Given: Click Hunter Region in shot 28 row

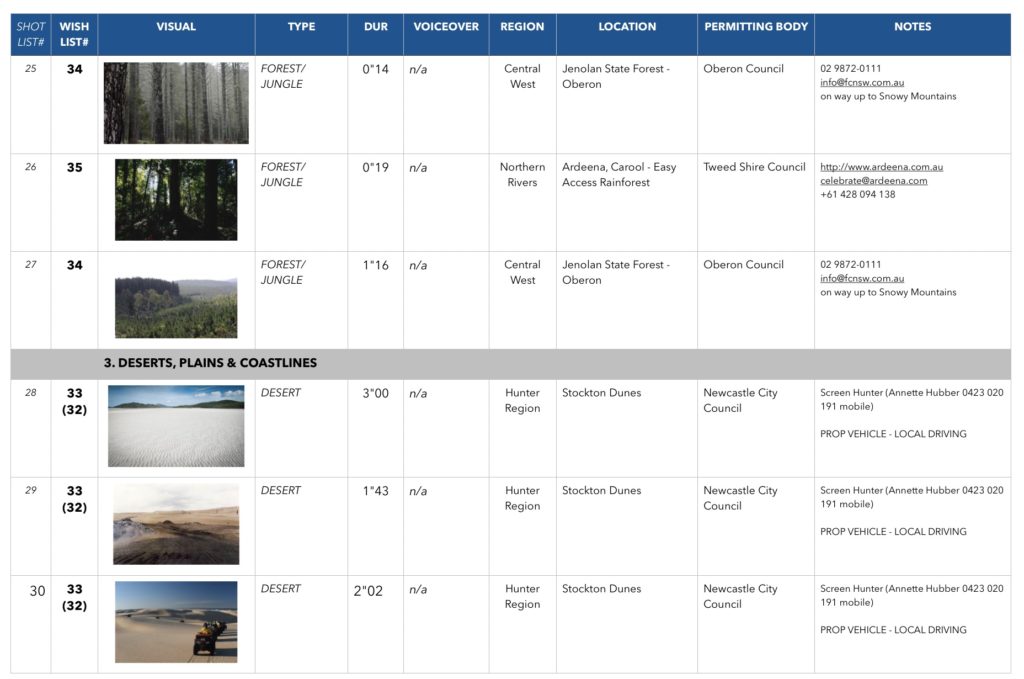Looking at the screenshot, I should pyautogui.click(x=522, y=400).
